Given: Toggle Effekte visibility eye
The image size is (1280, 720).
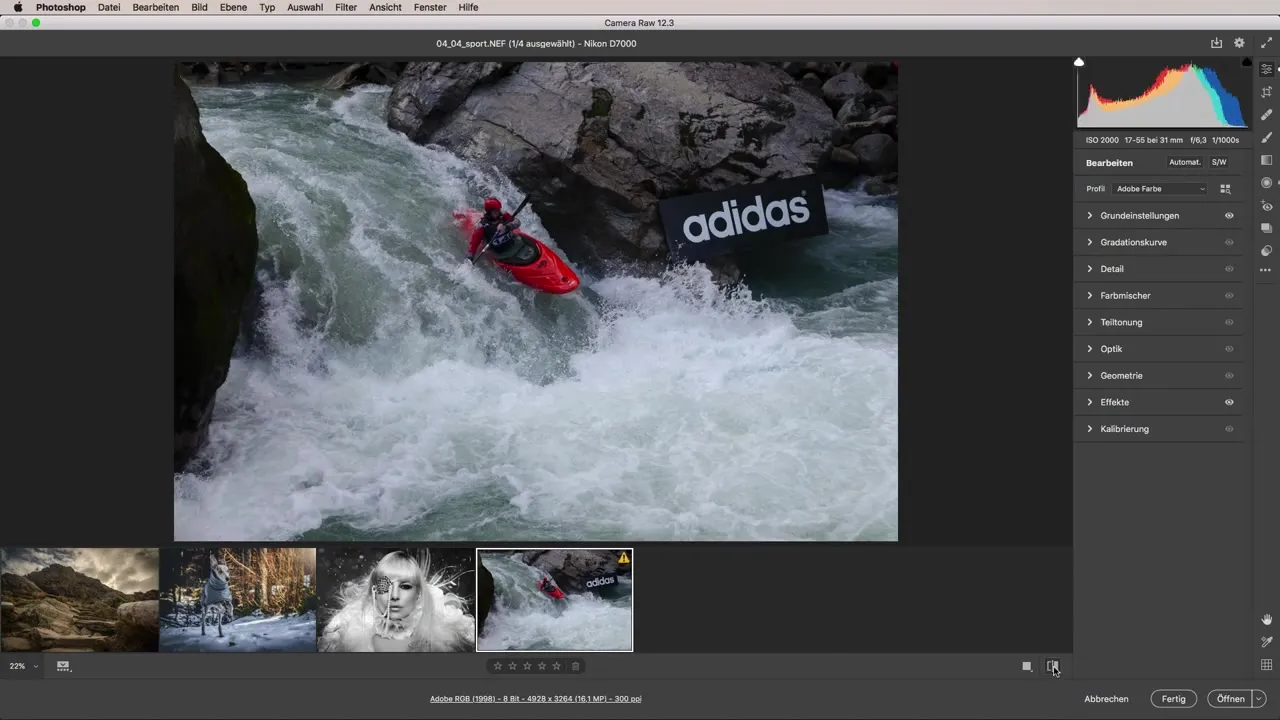Looking at the screenshot, I should point(1229,402).
